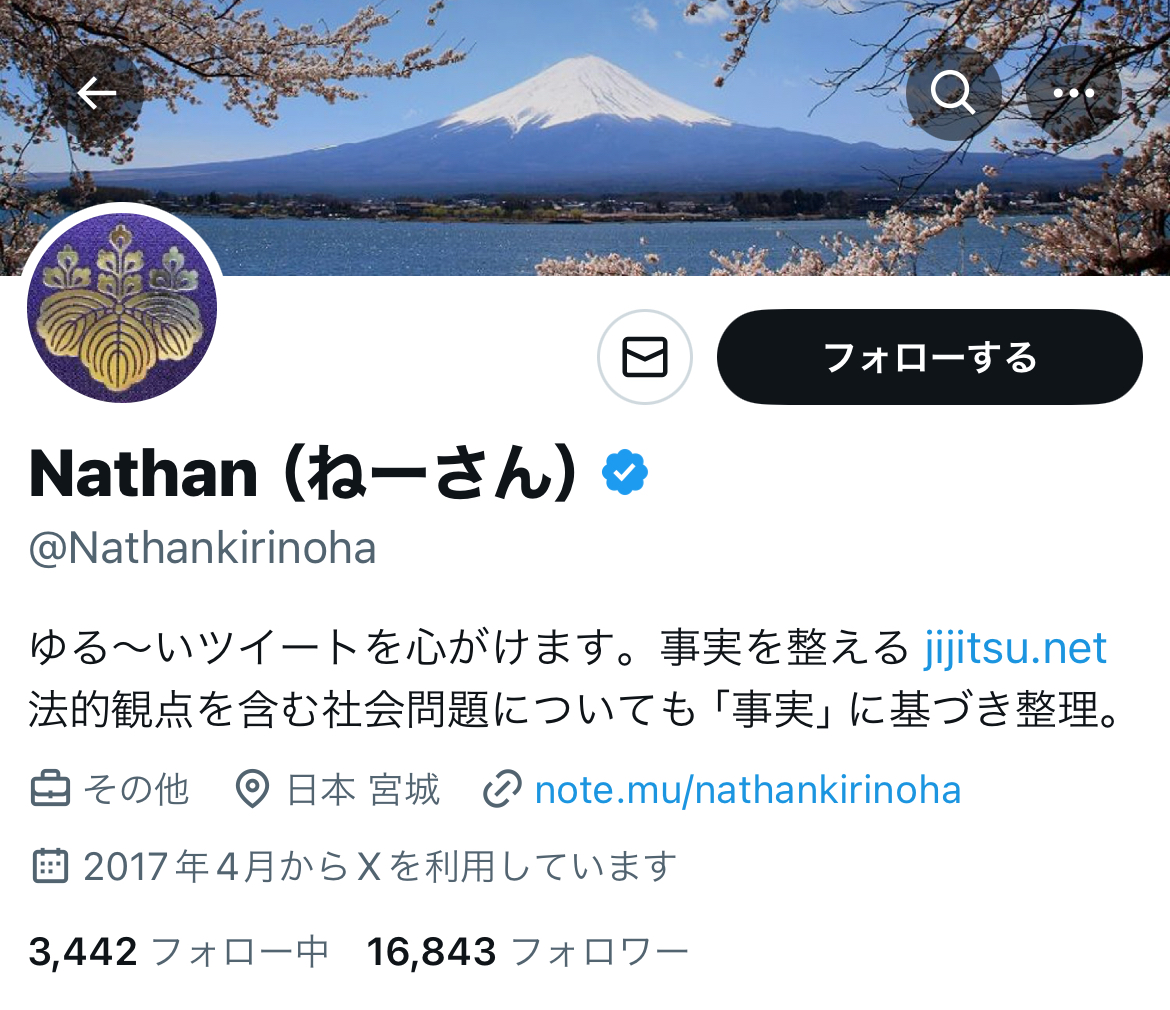The image size is (1170, 1010).
Task: View the 16,843 フォロワー list
Action: (528, 952)
